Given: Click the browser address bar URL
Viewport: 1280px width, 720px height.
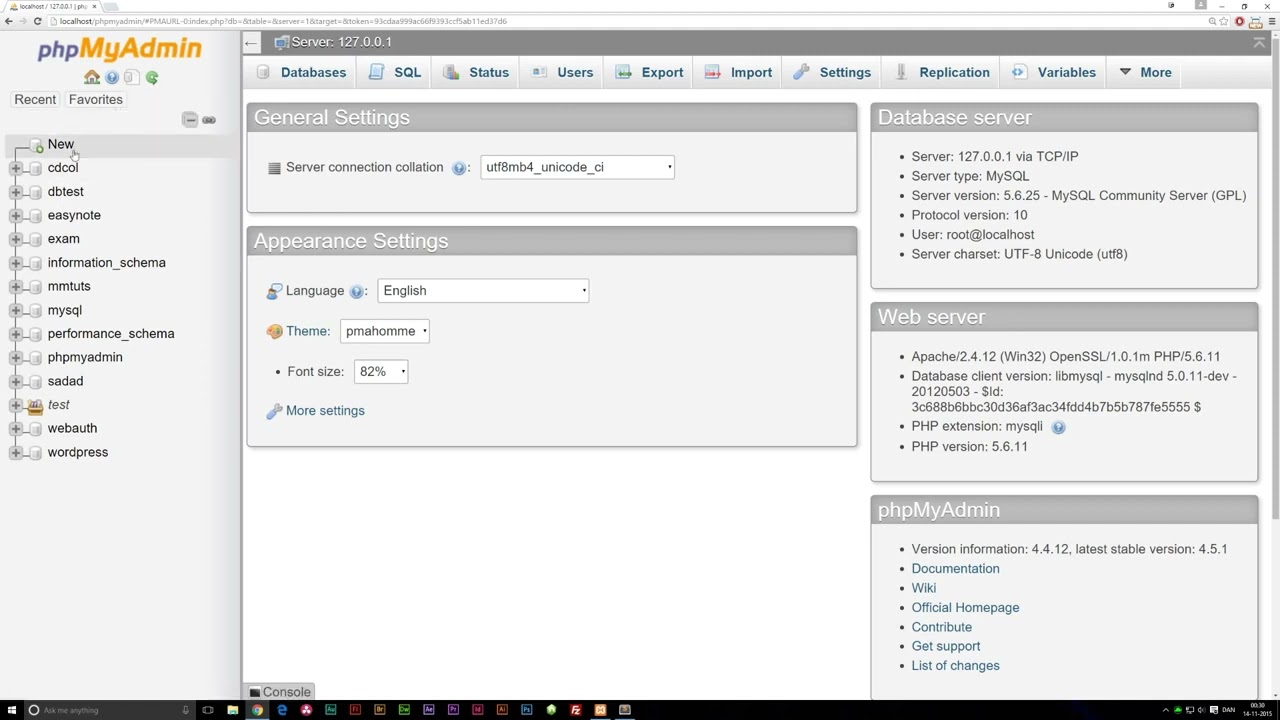Looking at the screenshot, I should [x=283, y=21].
